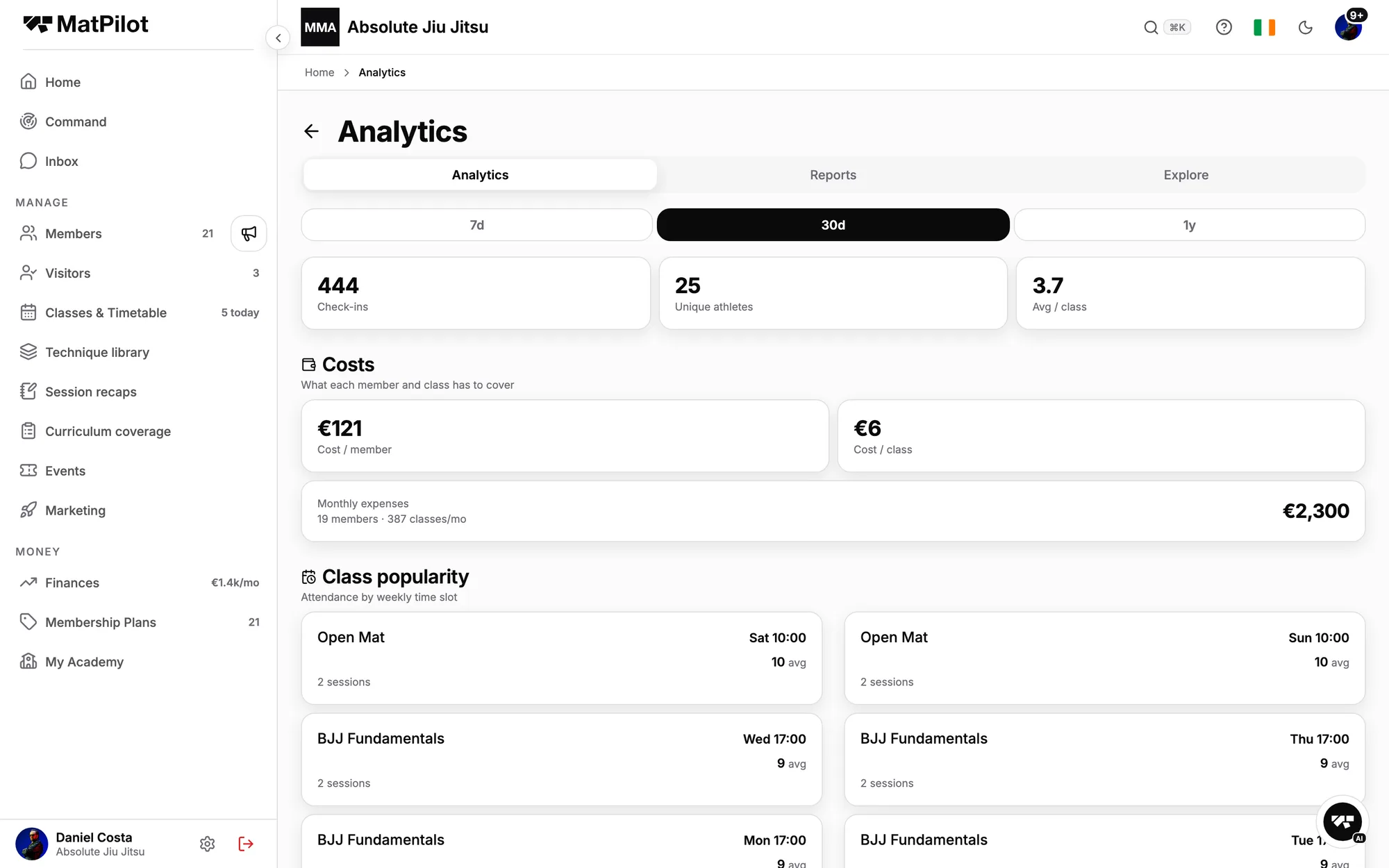Open the search icon in the header

coord(1151,27)
